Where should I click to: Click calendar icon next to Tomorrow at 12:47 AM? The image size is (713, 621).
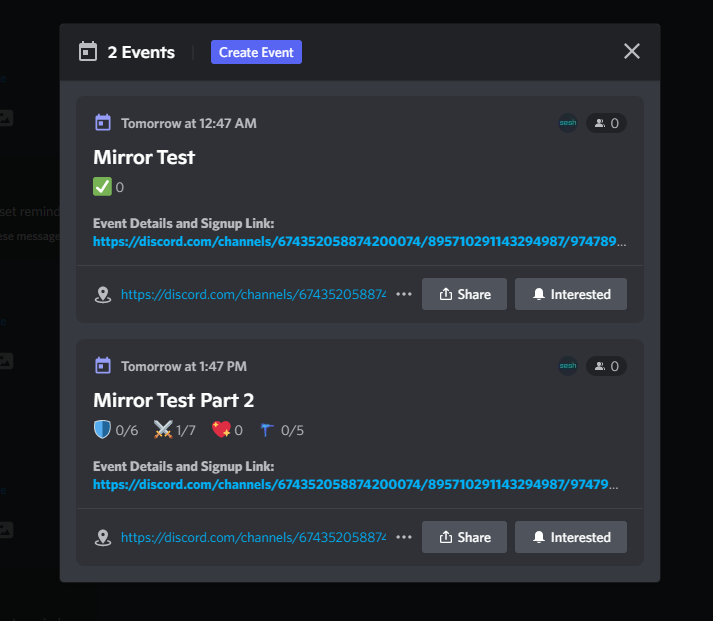pyautogui.click(x=103, y=123)
